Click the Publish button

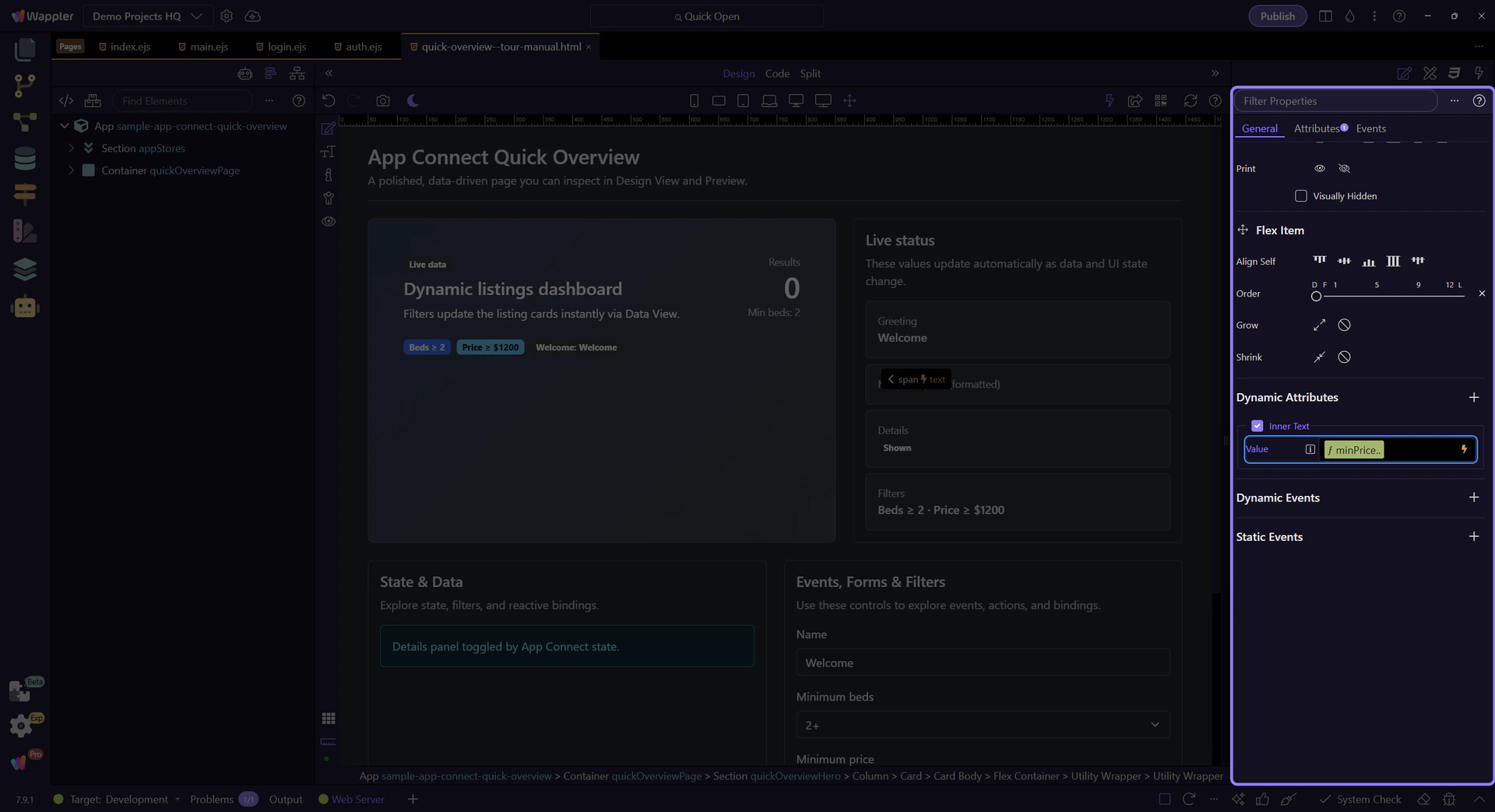point(1277,16)
